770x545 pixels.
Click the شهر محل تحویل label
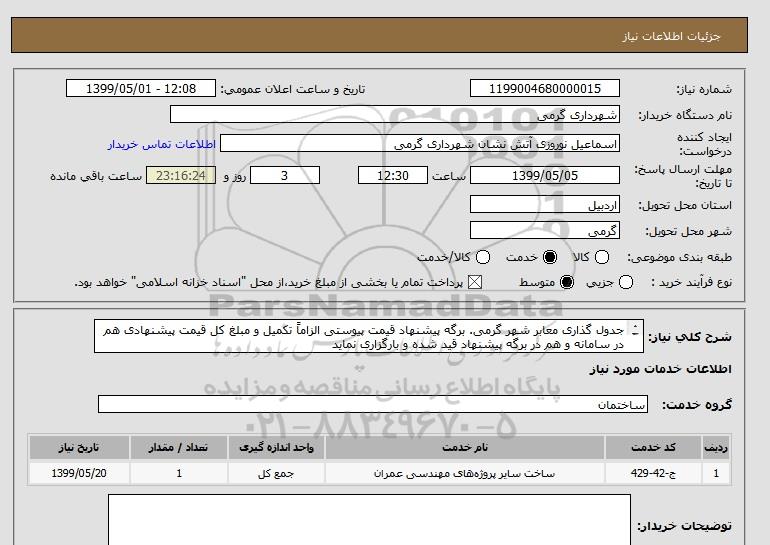688,231
